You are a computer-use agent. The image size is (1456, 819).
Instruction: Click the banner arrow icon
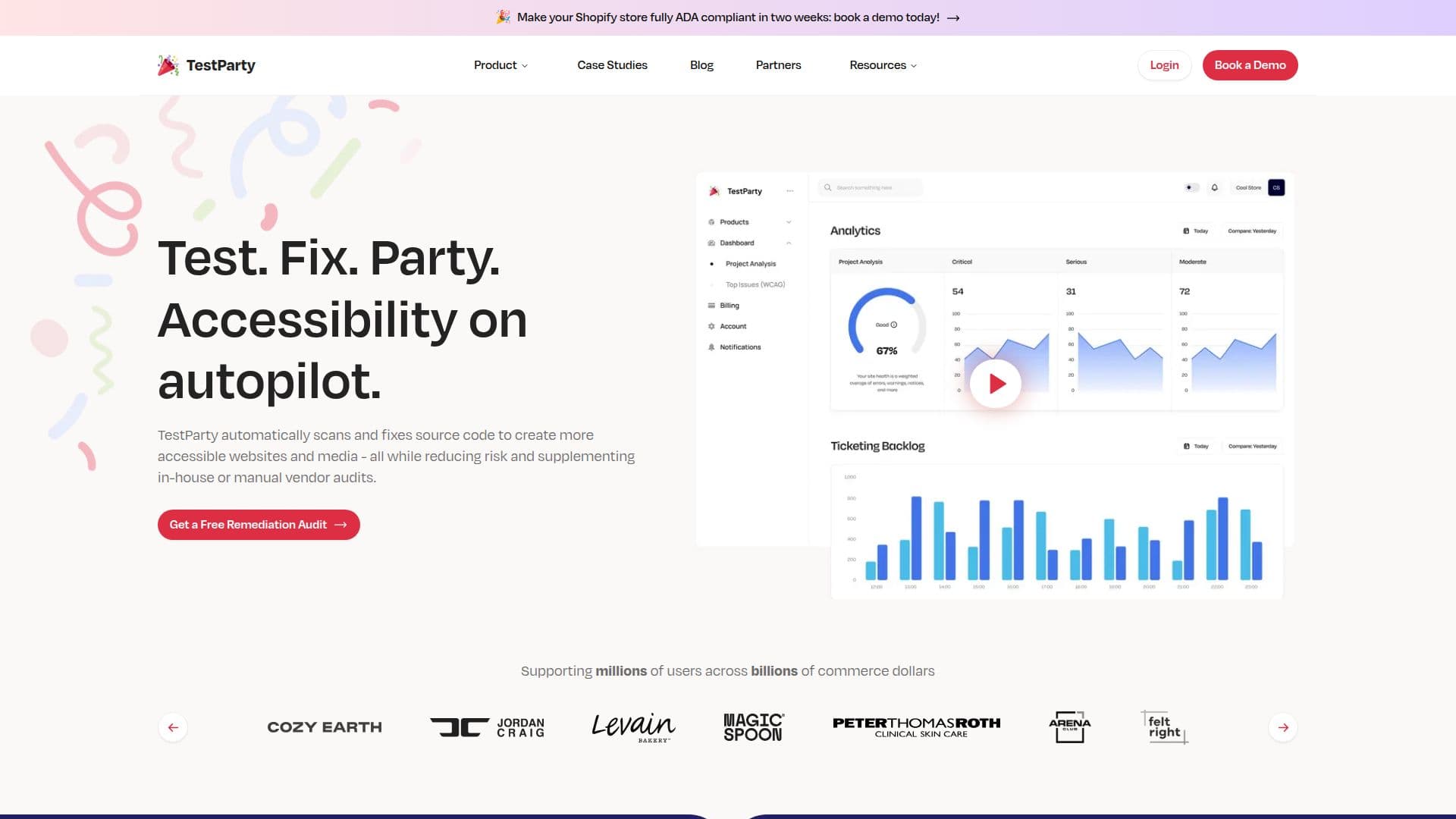pyautogui.click(x=953, y=18)
